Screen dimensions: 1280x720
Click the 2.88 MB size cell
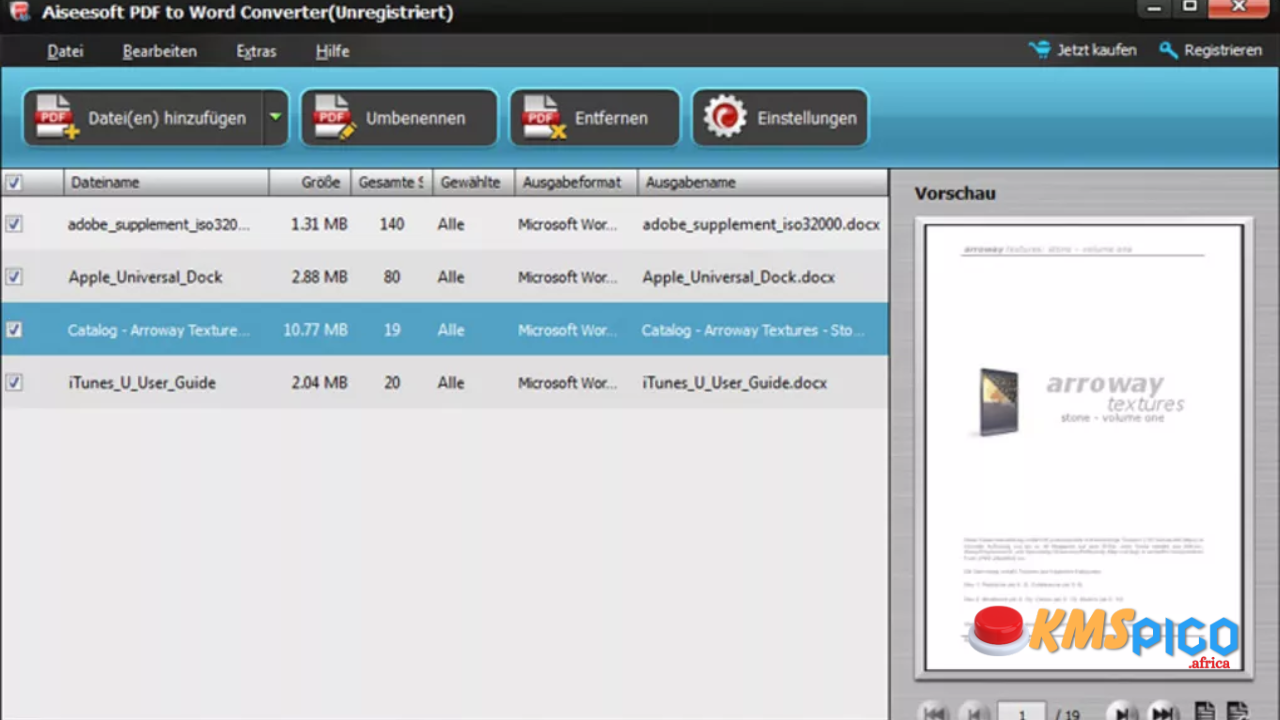point(319,277)
